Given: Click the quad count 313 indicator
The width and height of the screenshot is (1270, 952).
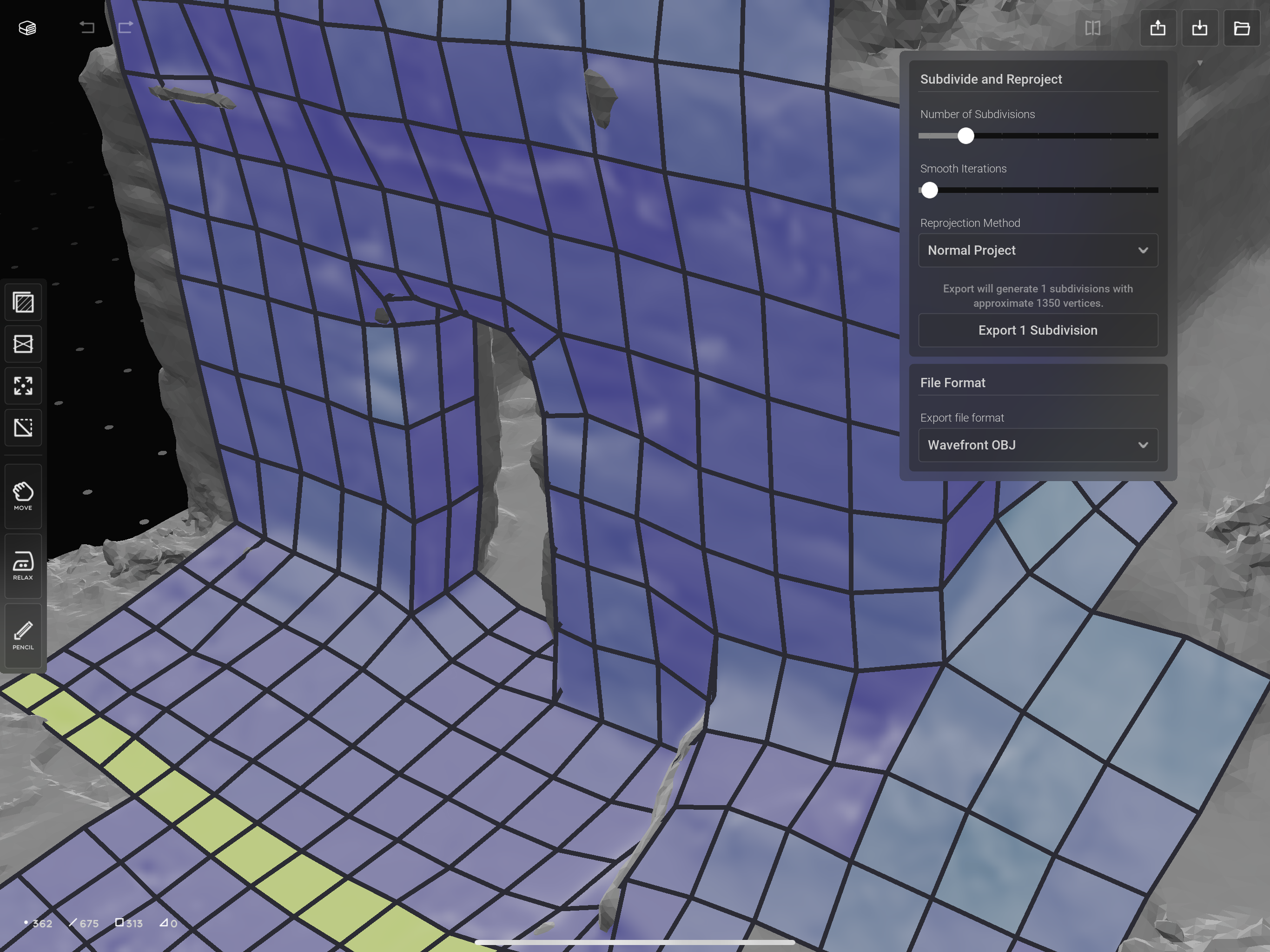Looking at the screenshot, I should [x=129, y=923].
